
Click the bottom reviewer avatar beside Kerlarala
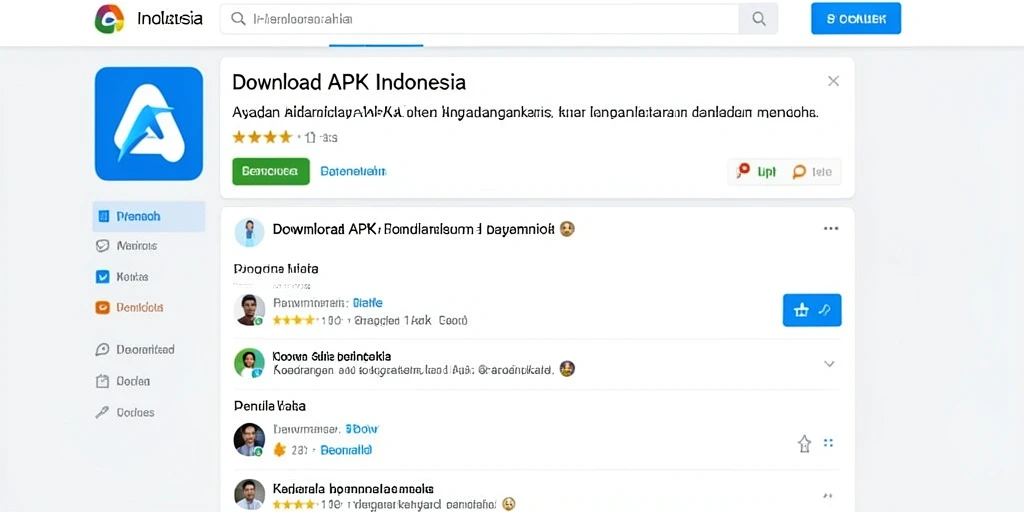coord(249,495)
